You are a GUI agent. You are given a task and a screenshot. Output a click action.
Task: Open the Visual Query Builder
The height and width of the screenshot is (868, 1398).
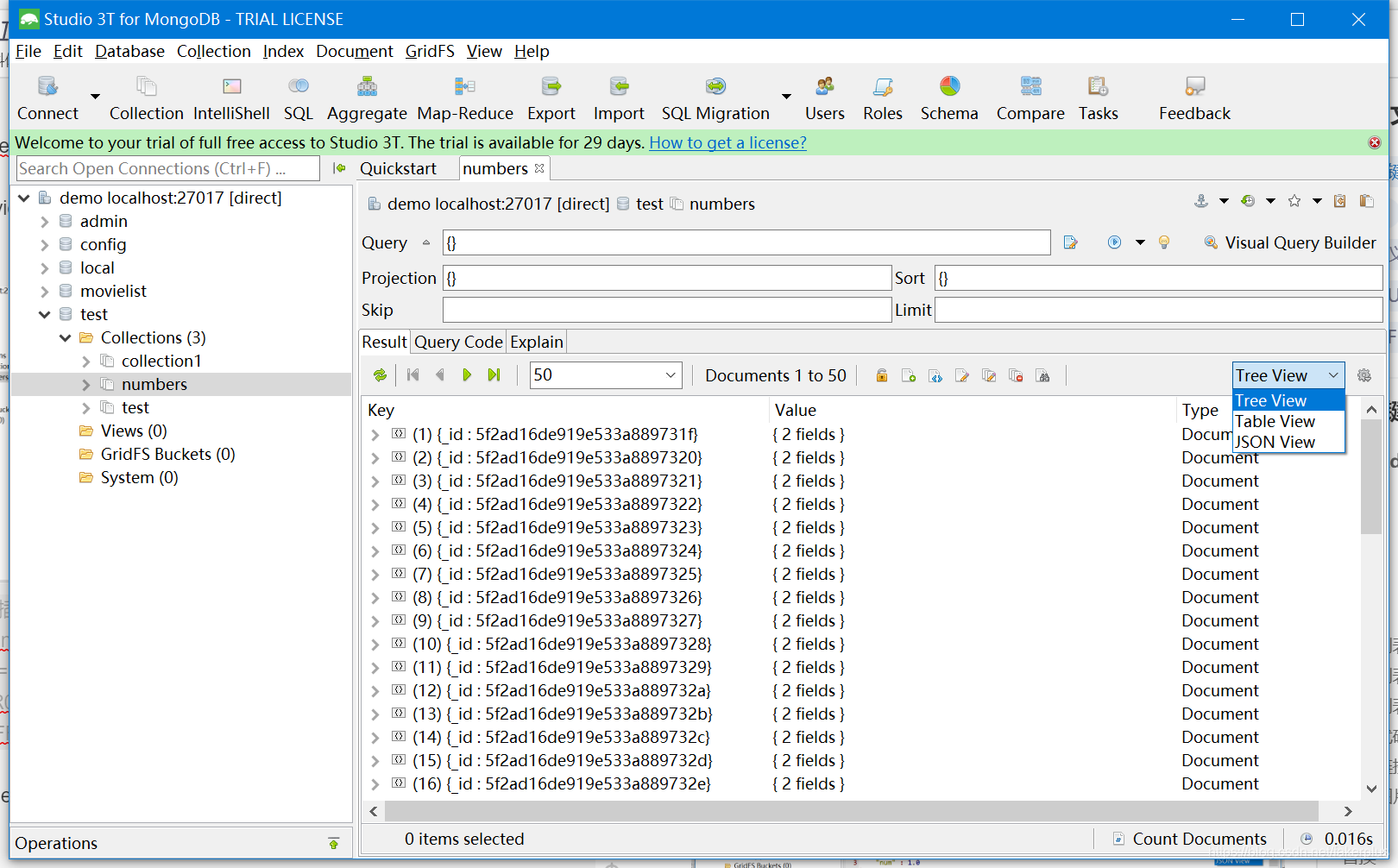click(x=1290, y=242)
